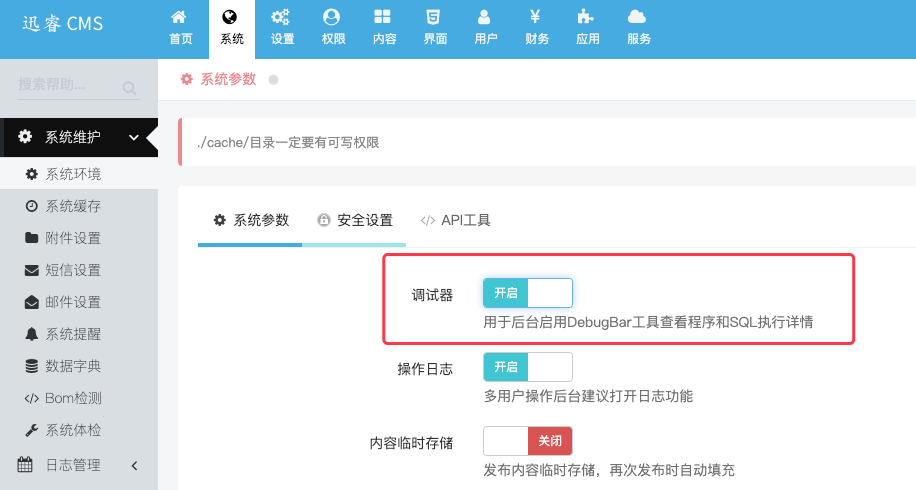Image resolution: width=916 pixels, height=490 pixels.
Task: Open the 首页 home icon in top navigation
Action: click(179, 17)
